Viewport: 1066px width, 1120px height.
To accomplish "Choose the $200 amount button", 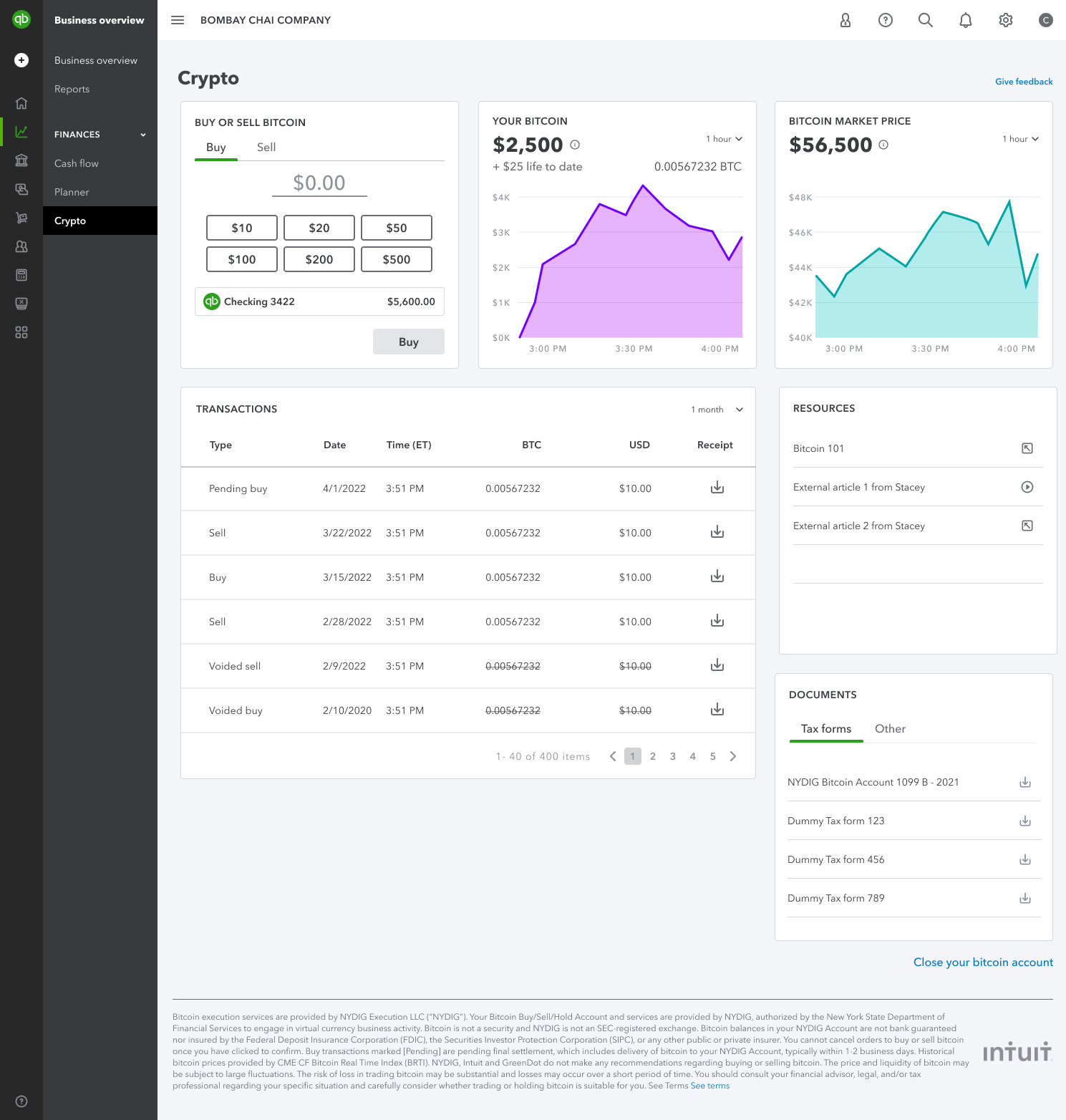I will tap(319, 259).
